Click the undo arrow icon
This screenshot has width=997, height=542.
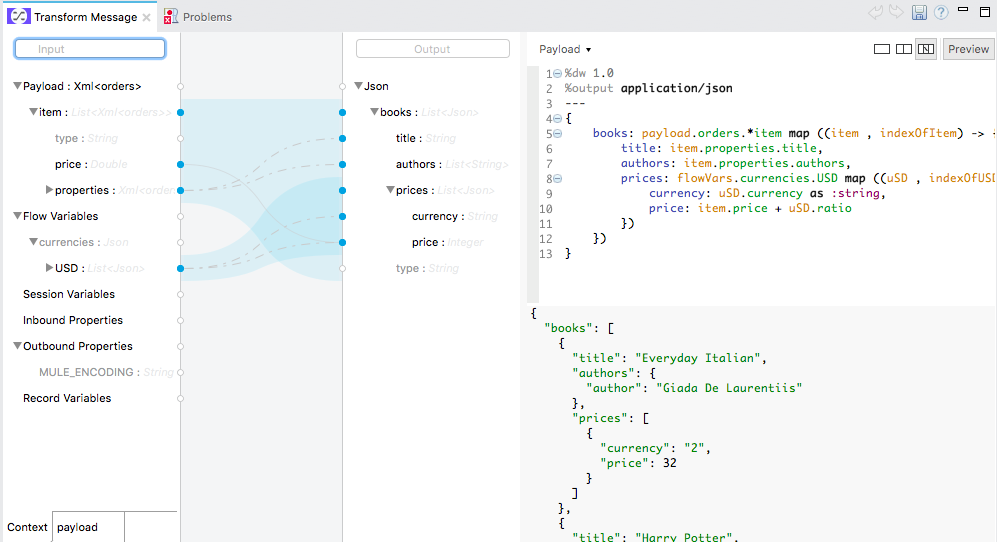pyautogui.click(x=876, y=13)
